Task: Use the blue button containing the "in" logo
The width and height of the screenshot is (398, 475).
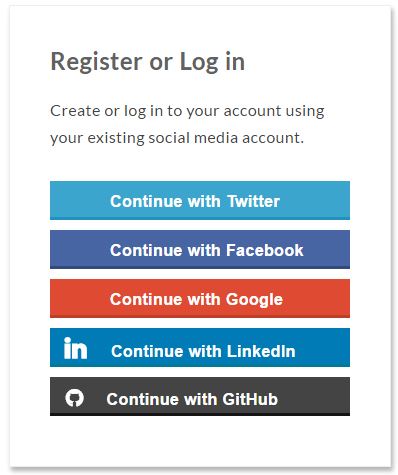Action: (x=200, y=347)
